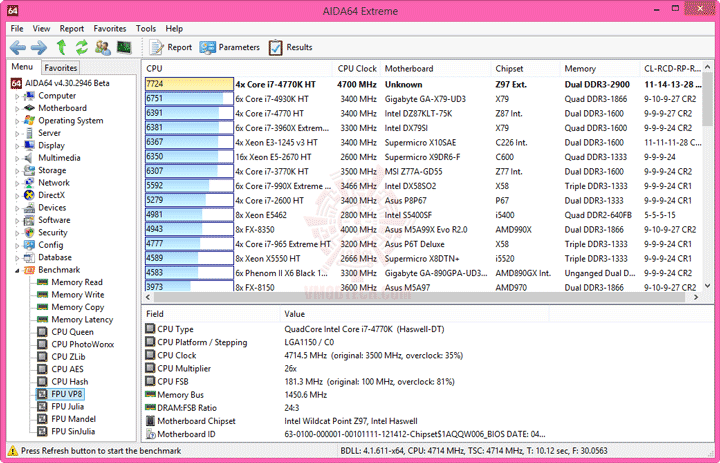Select the Network tree icon

[x=29, y=183]
